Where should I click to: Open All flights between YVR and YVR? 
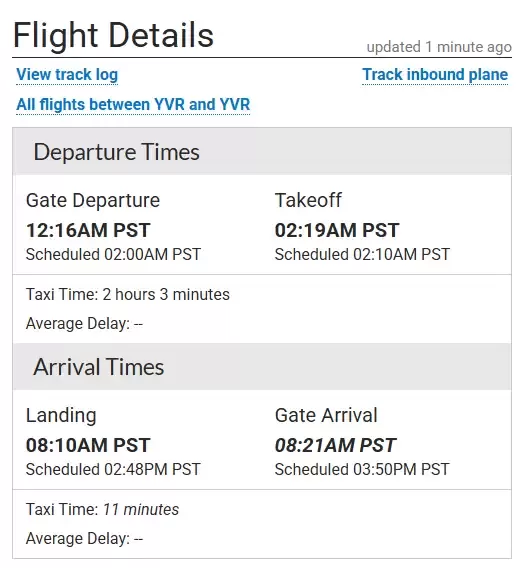click(x=133, y=104)
